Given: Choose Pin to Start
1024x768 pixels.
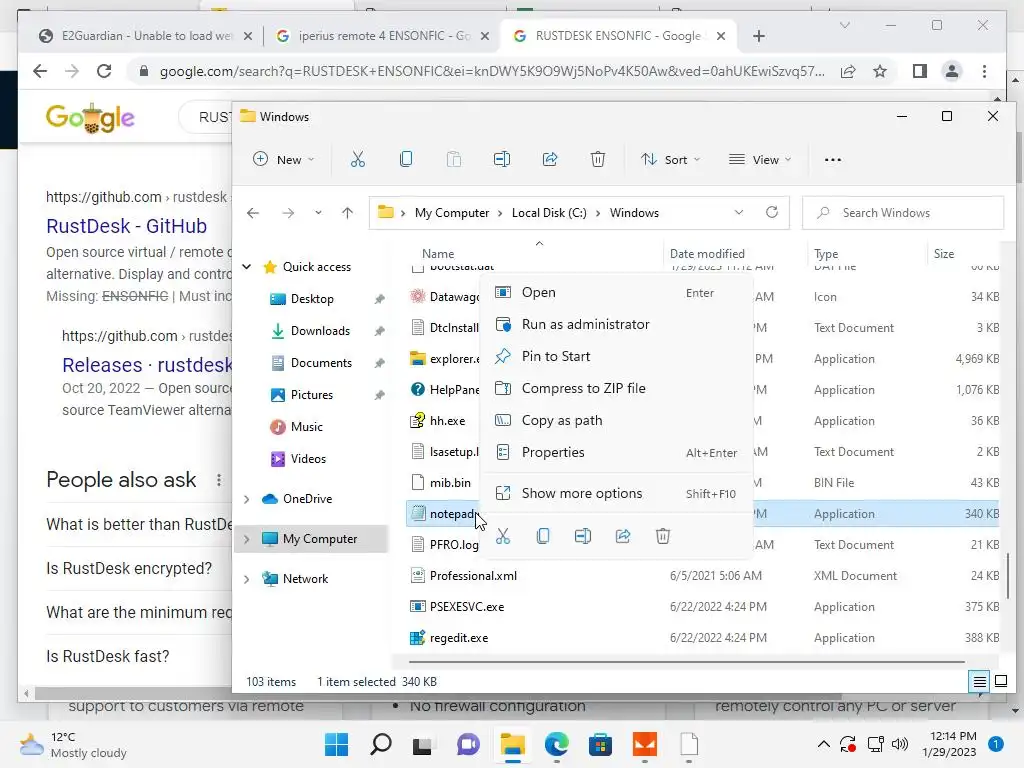Looking at the screenshot, I should pyautogui.click(x=616, y=357).
